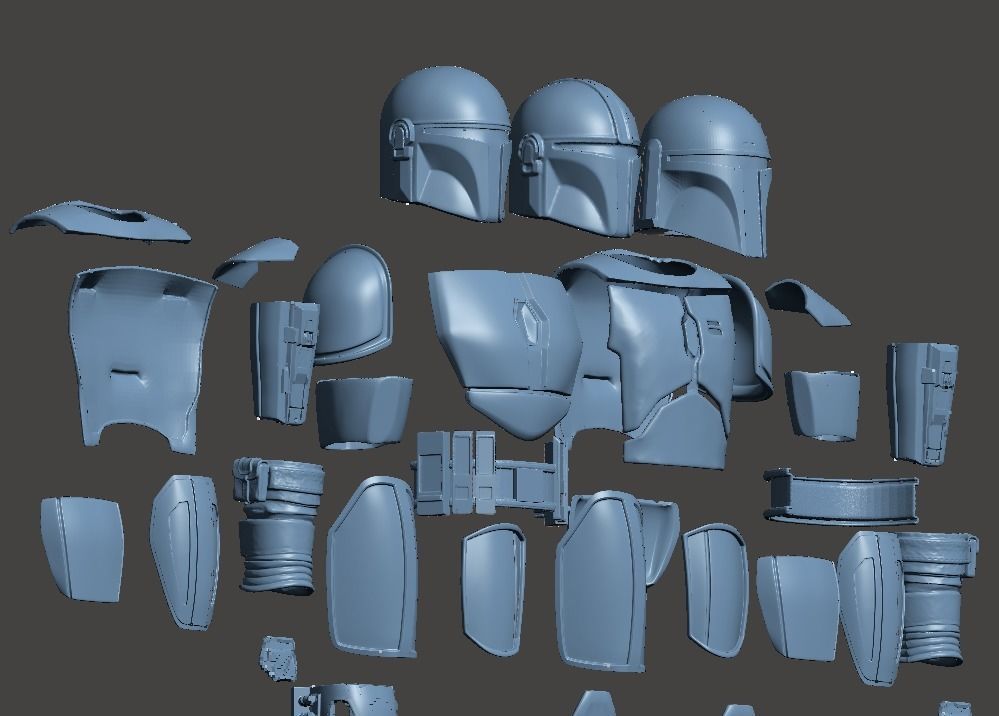Screen dimensions: 999x716
Task: Select the dome-shaped shoulder pauldron
Action: (x=349, y=304)
